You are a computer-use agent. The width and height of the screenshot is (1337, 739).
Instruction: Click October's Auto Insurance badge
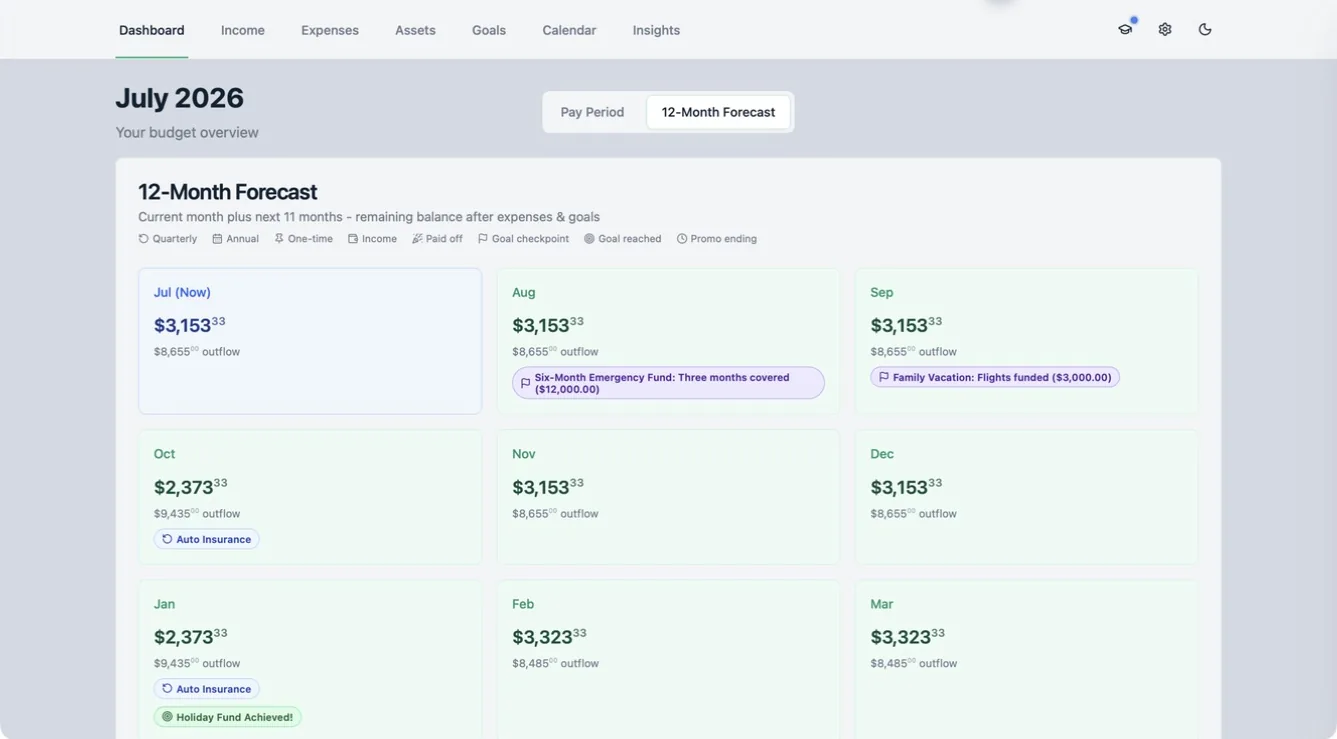pyautogui.click(x=207, y=539)
